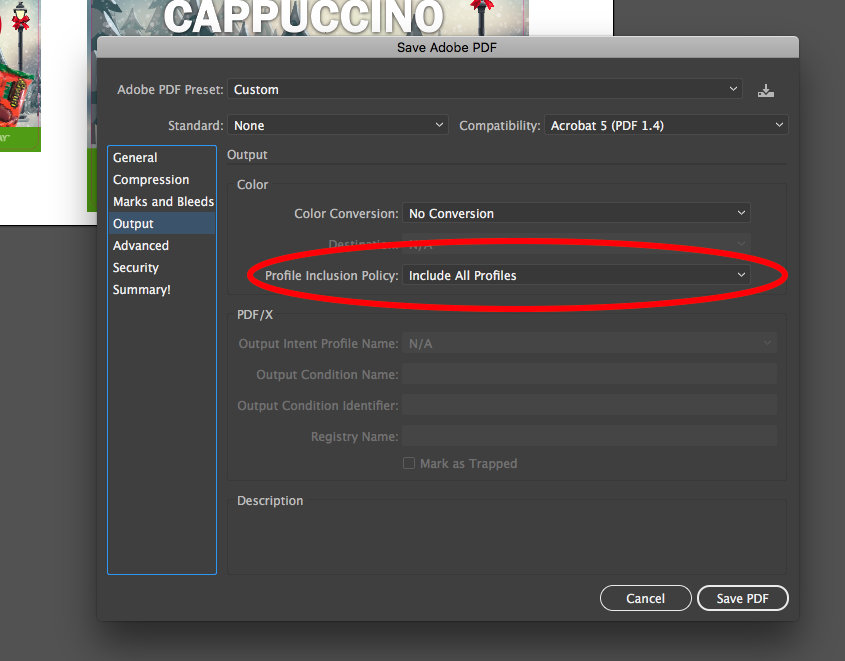
Task: Open the Output Intent Profile Name dropdown
Action: coord(590,343)
